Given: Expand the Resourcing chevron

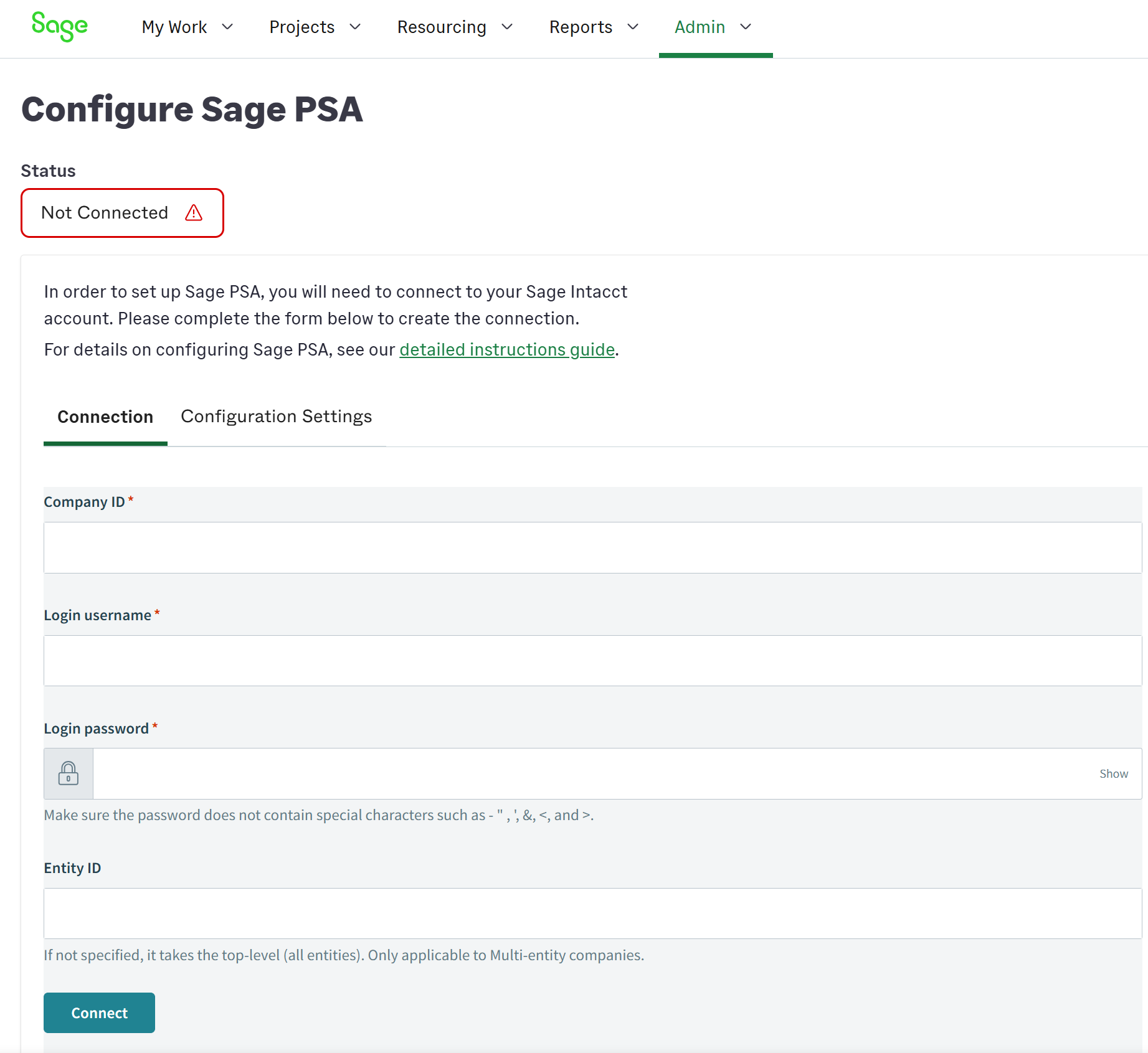Looking at the screenshot, I should coord(507,27).
